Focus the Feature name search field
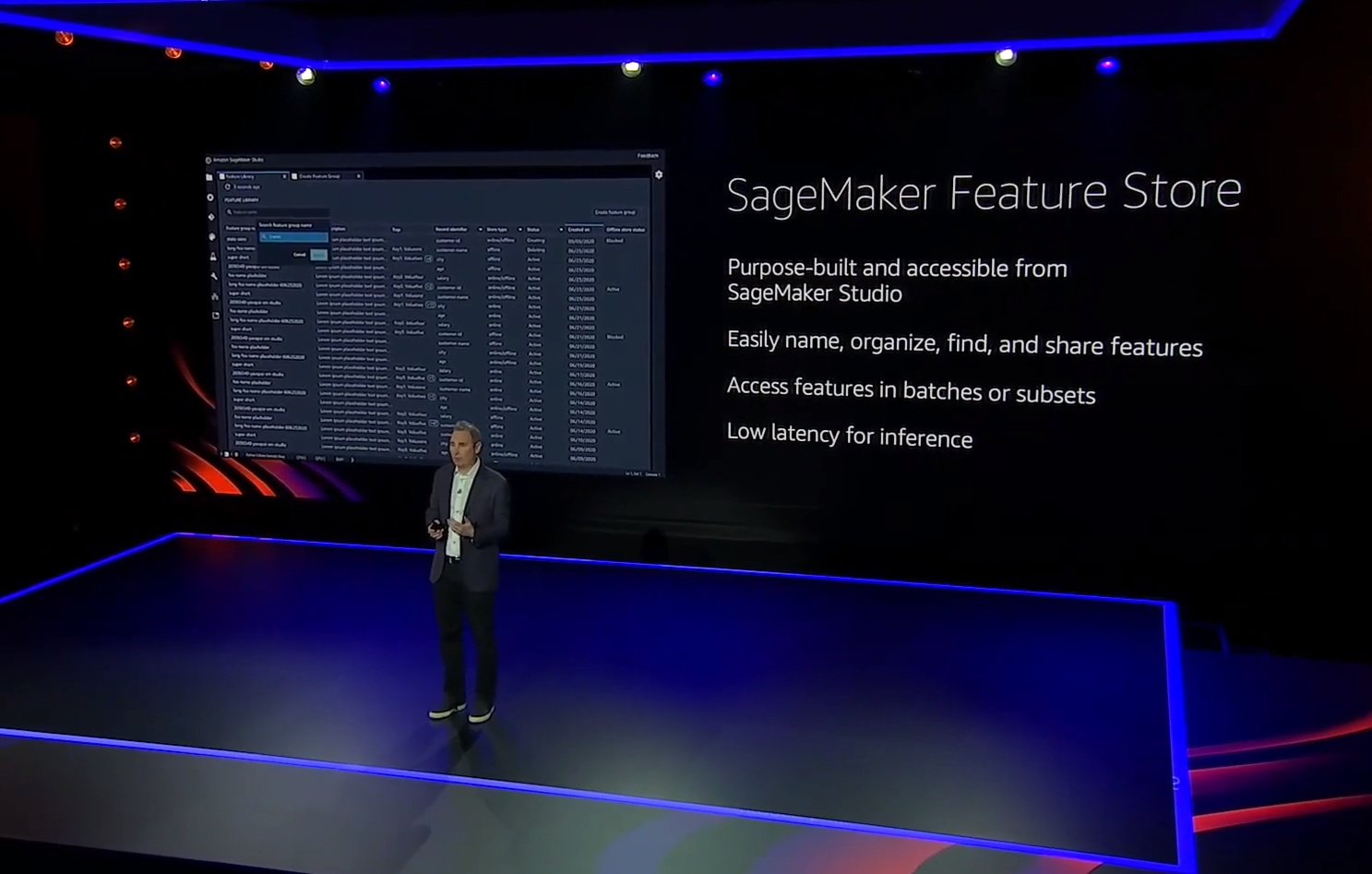 [x=277, y=212]
